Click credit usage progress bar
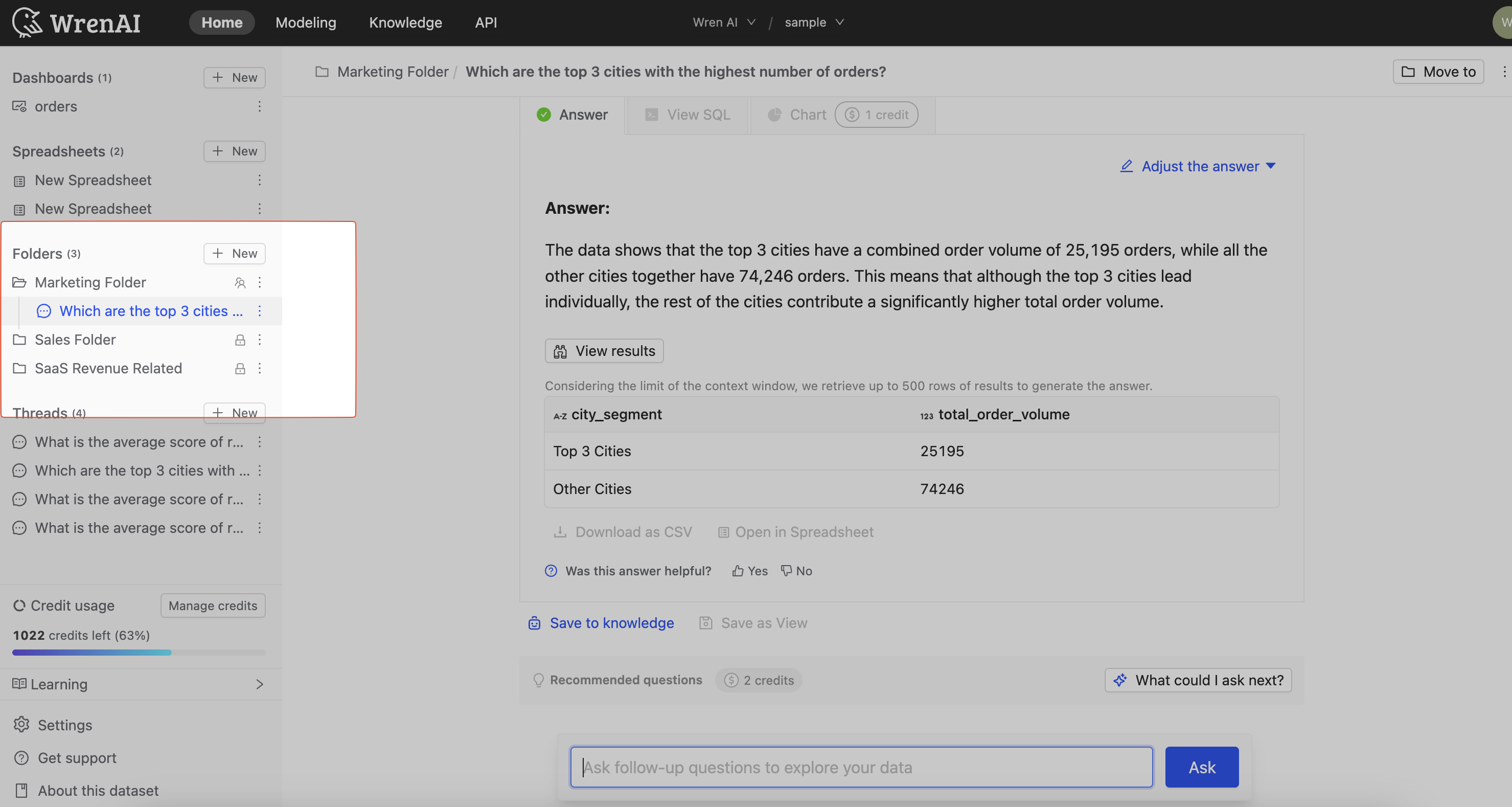This screenshot has height=807, width=1512. pos(139,653)
